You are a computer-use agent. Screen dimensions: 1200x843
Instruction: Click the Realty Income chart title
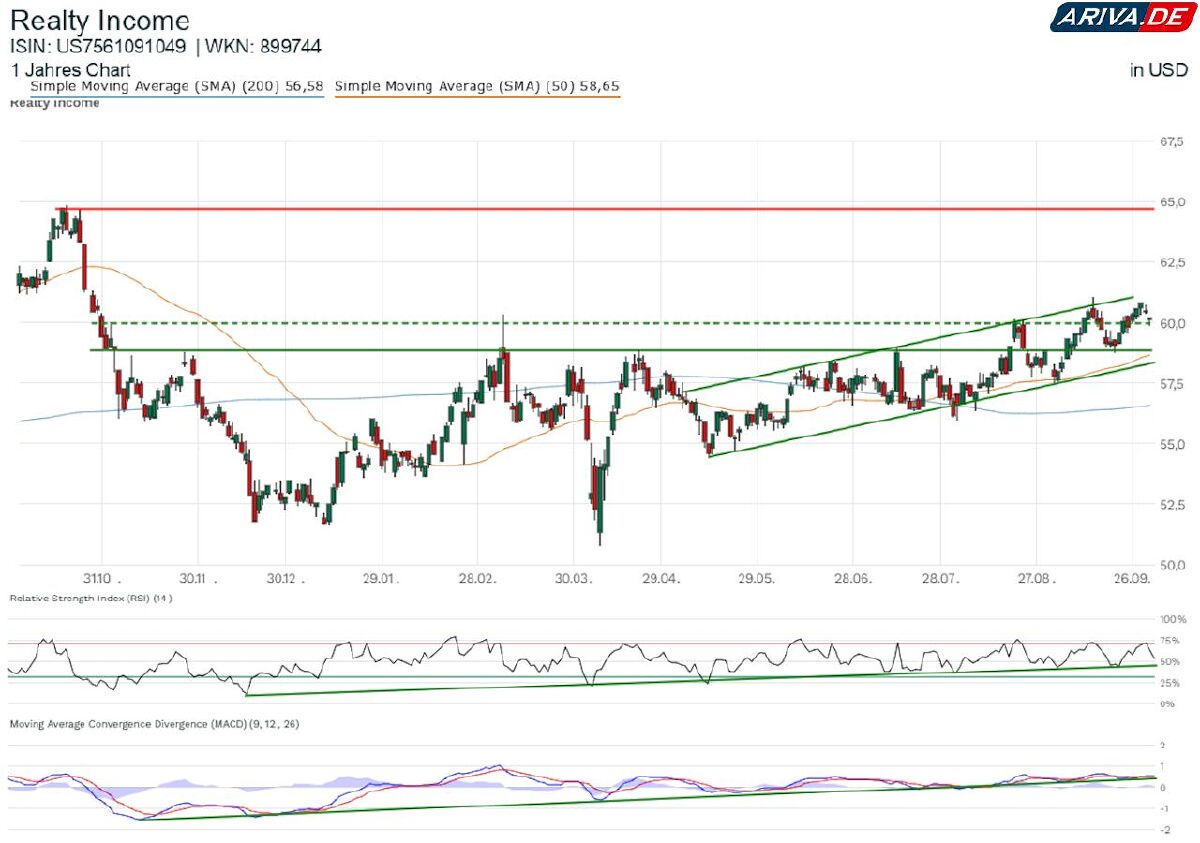99,20
